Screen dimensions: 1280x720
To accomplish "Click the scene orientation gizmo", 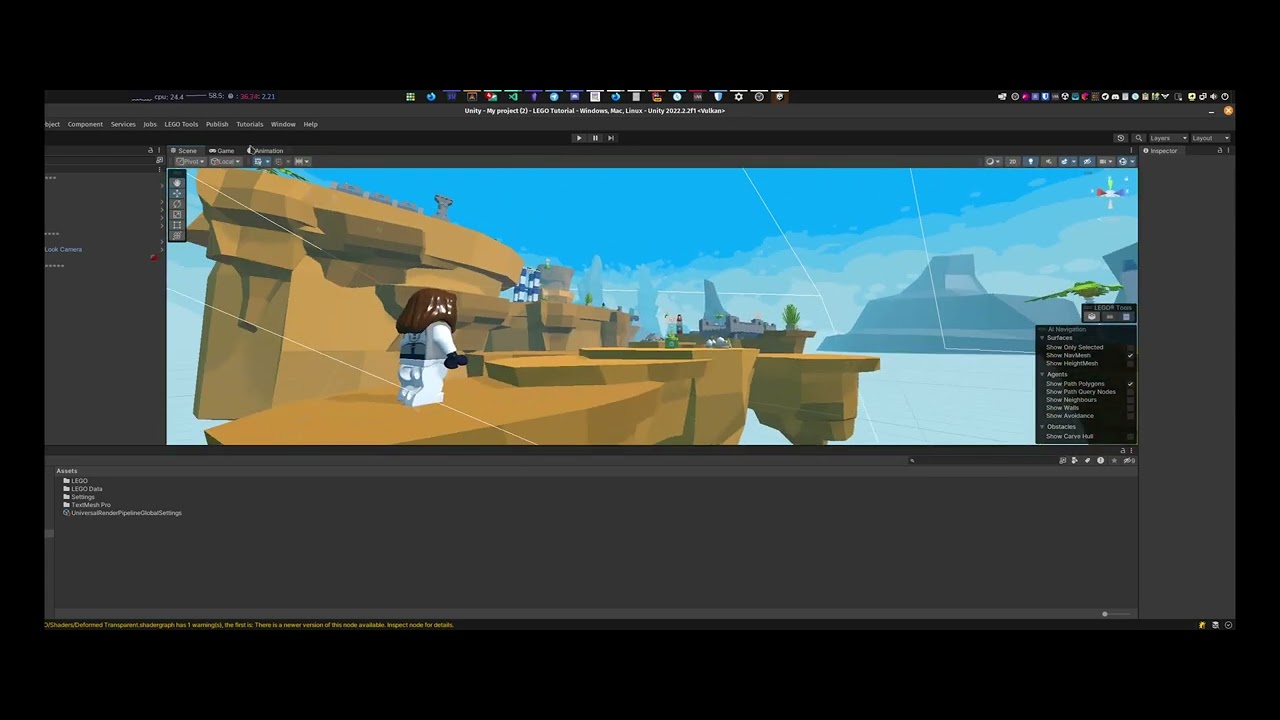I will pos(1110,192).
